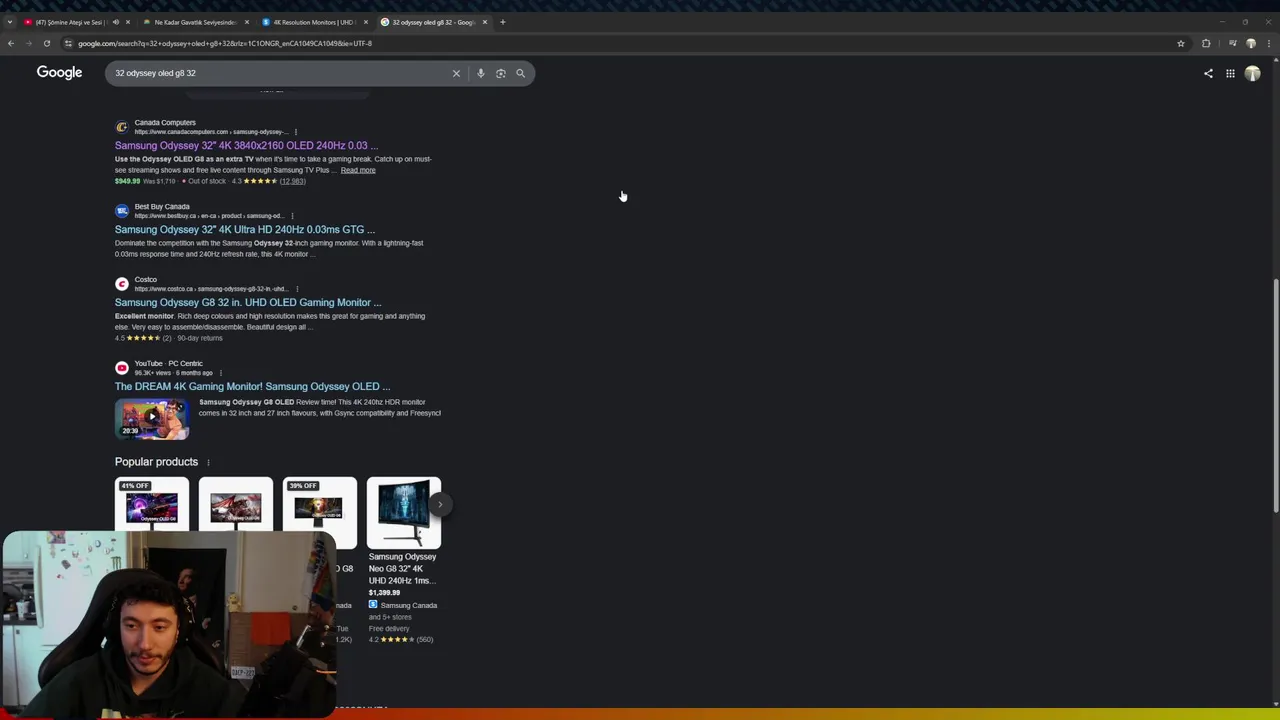Open the second popular product thumbnail

click(x=235, y=512)
